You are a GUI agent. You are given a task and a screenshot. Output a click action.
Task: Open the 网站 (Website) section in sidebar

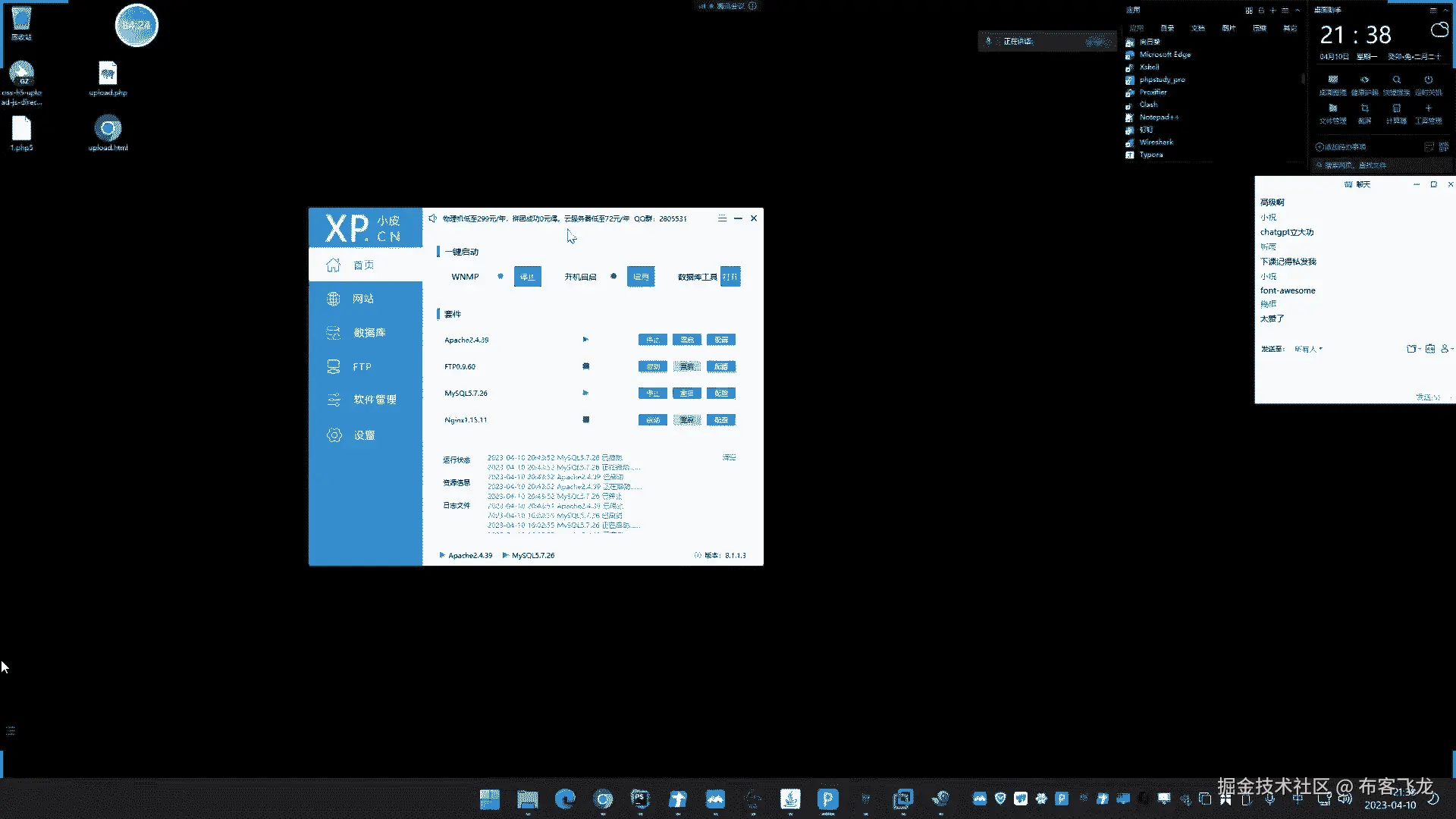(x=362, y=299)
